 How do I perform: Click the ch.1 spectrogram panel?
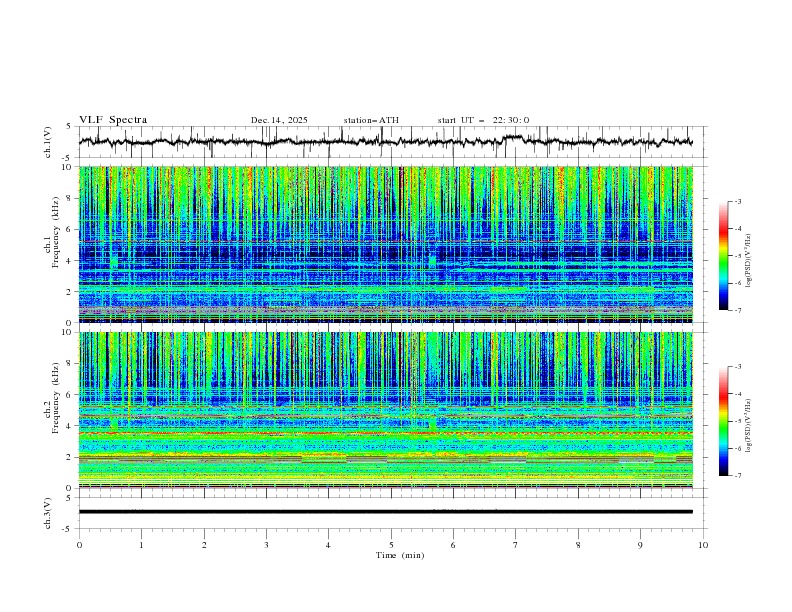coord(386,244)
